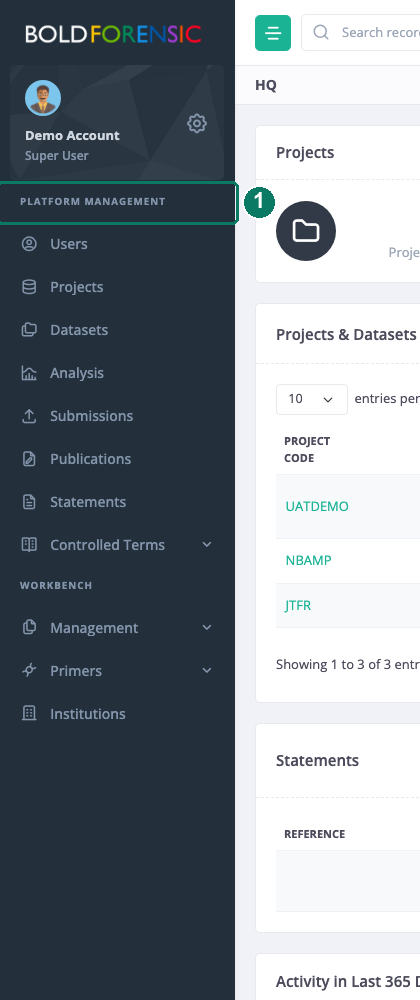Click the Institutions building icon
Screen dimensions: 420x1000
pyautogui.click(x=29, y=714)
